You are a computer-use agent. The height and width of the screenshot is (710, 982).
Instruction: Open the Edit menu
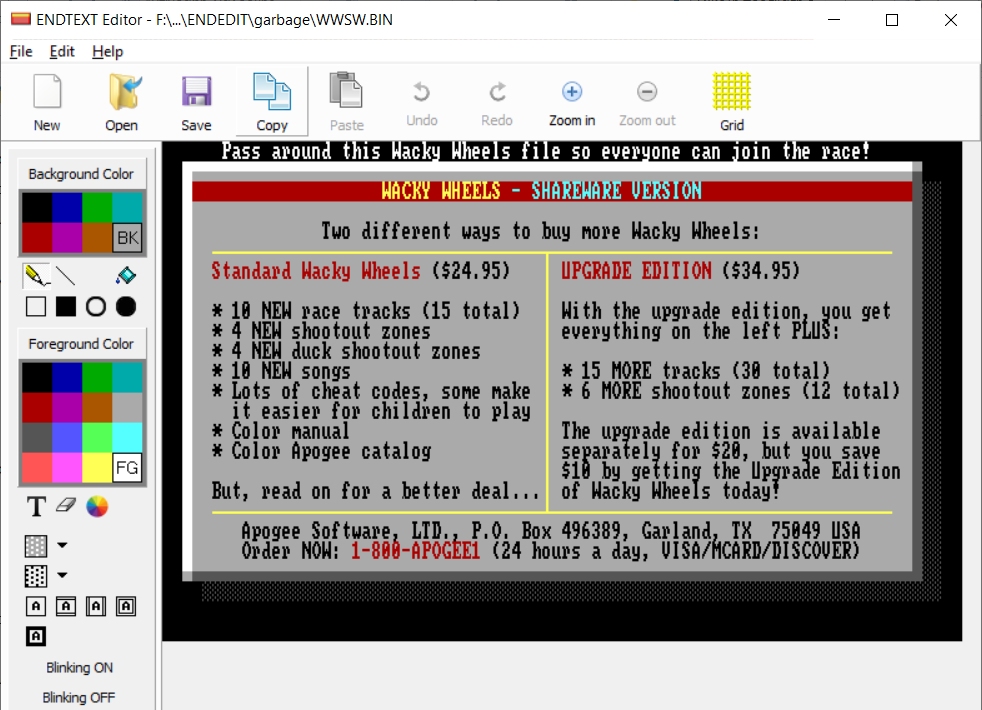click(x=62, y=51)
